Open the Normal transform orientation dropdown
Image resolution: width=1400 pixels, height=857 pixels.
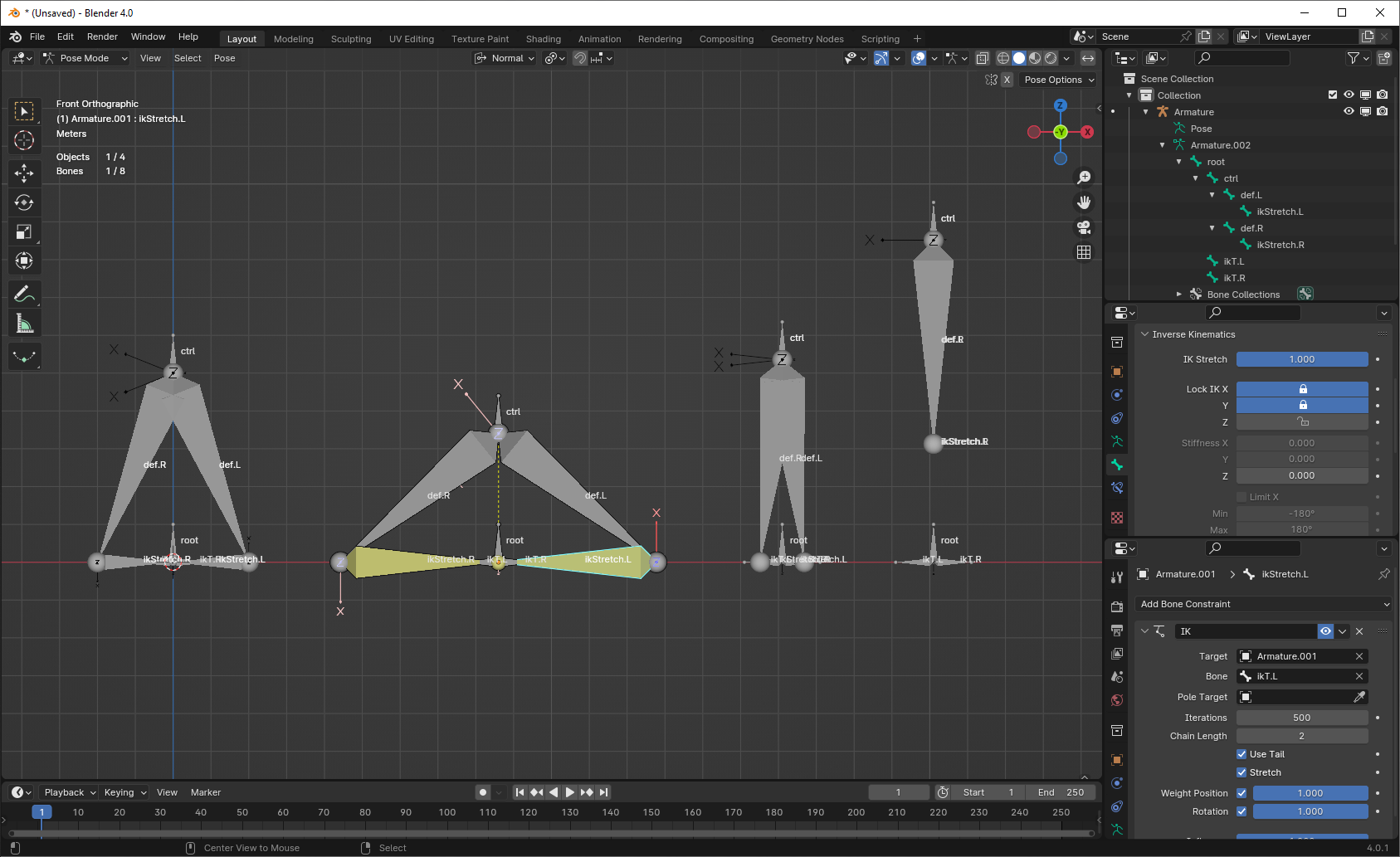click(505, 58)
